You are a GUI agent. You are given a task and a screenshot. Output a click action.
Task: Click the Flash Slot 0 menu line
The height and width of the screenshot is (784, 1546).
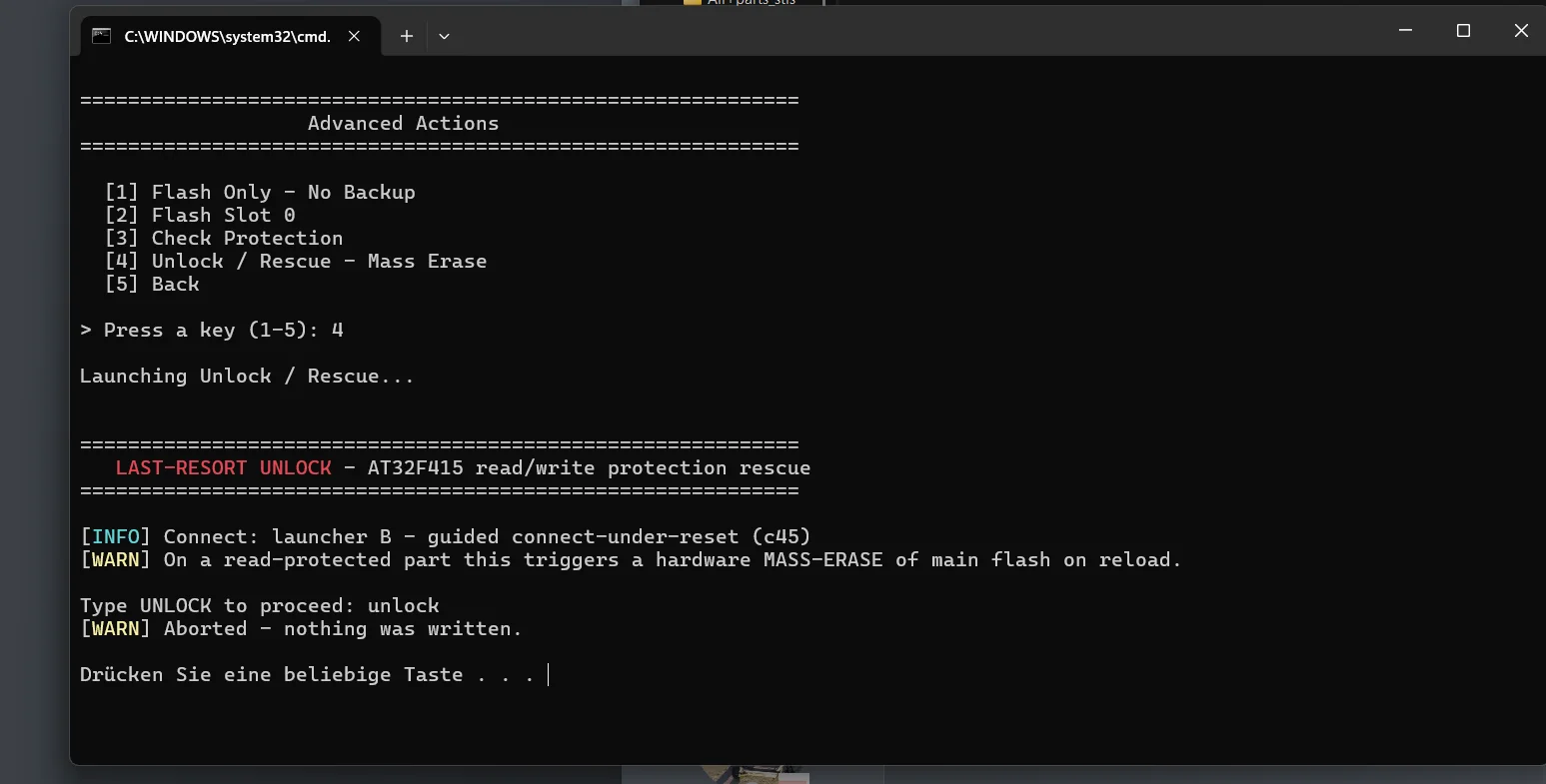click(200, 215)
